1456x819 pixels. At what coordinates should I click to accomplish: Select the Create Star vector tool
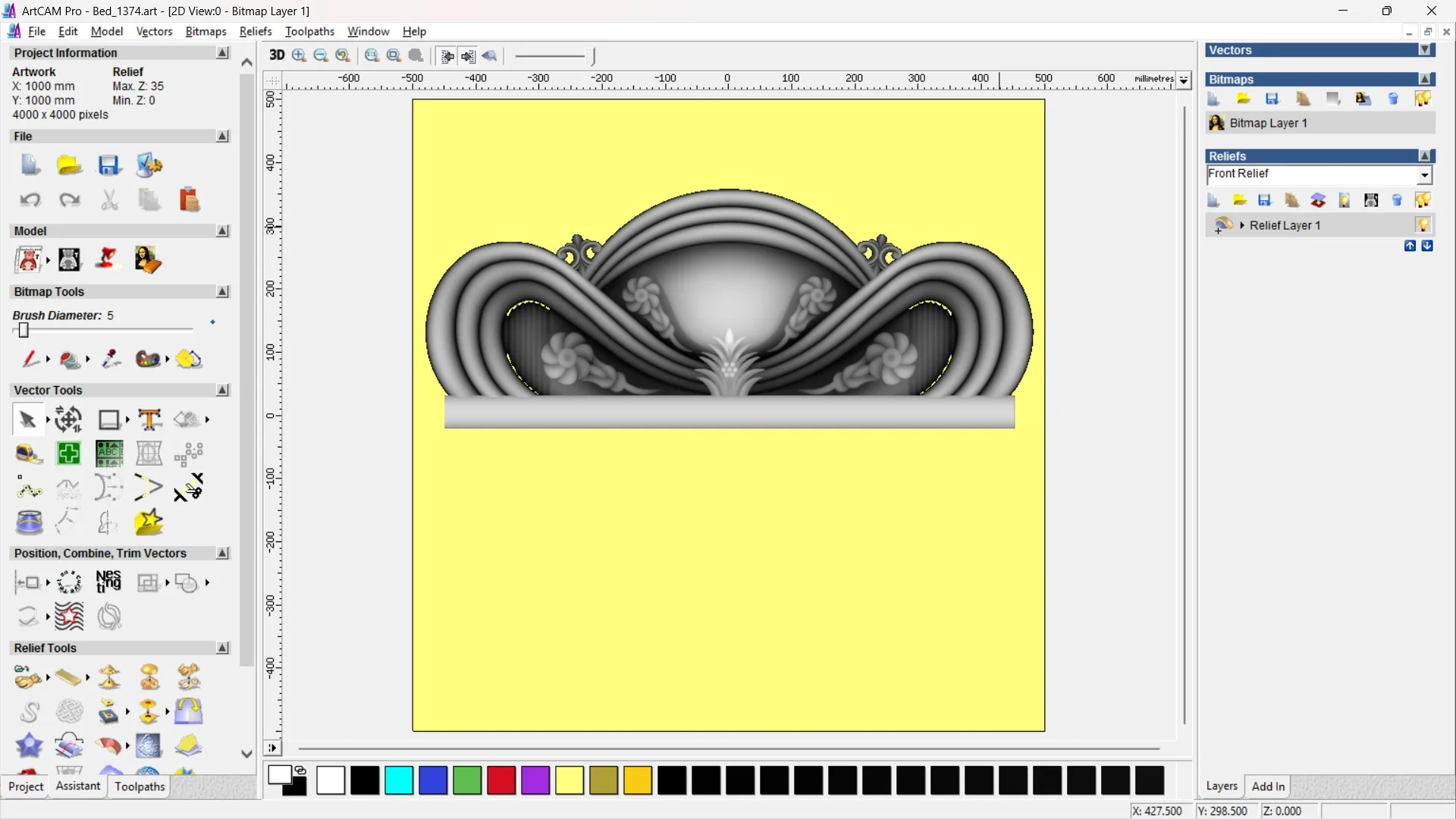click(x=149, y=522)
